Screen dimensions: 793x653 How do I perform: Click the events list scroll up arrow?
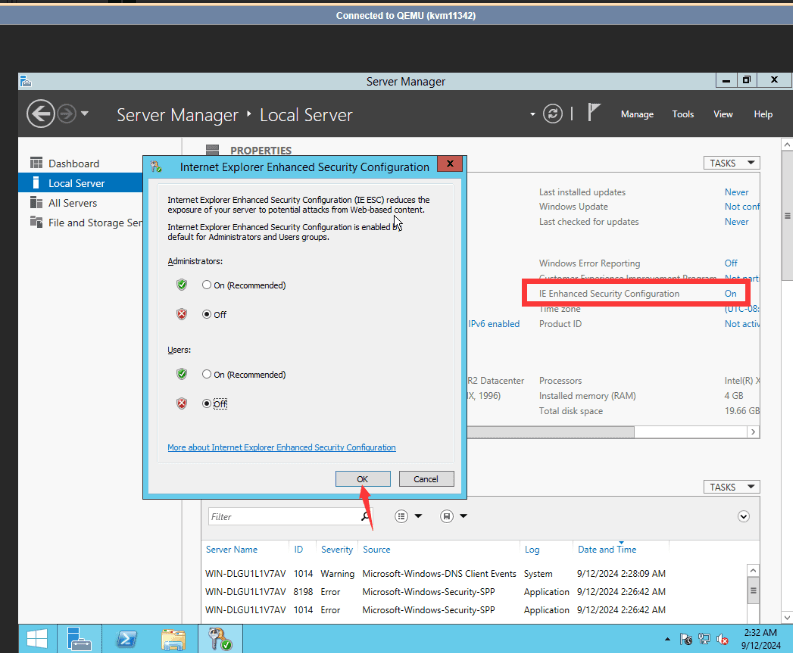753,571
